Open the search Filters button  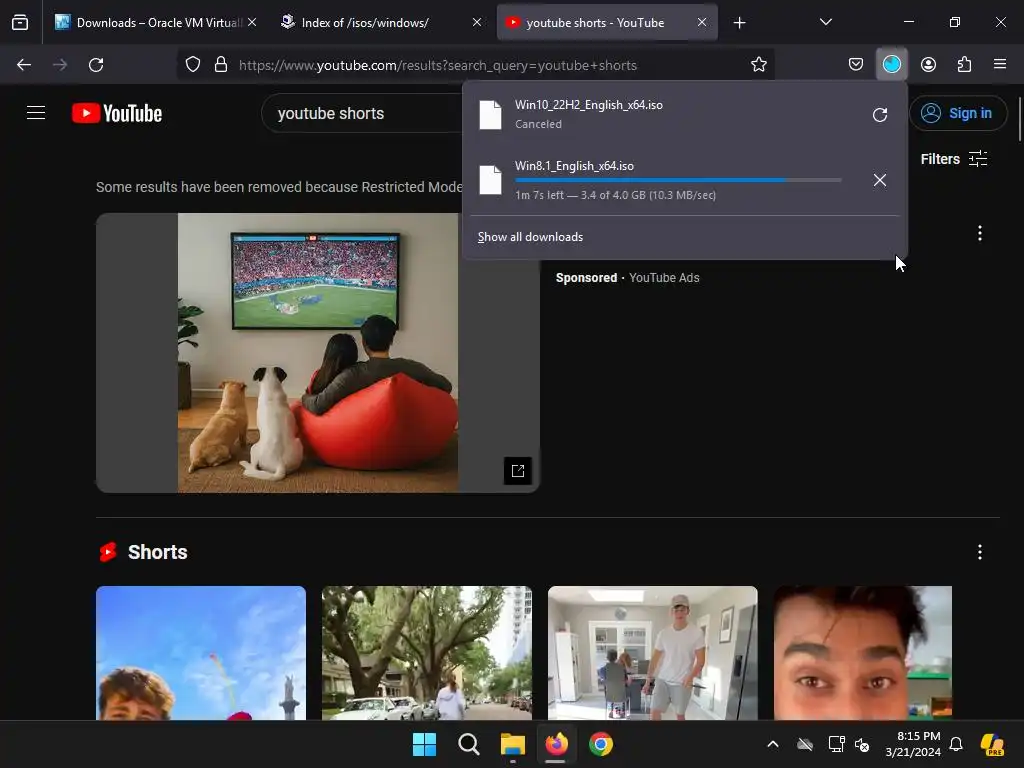point(953,159)
